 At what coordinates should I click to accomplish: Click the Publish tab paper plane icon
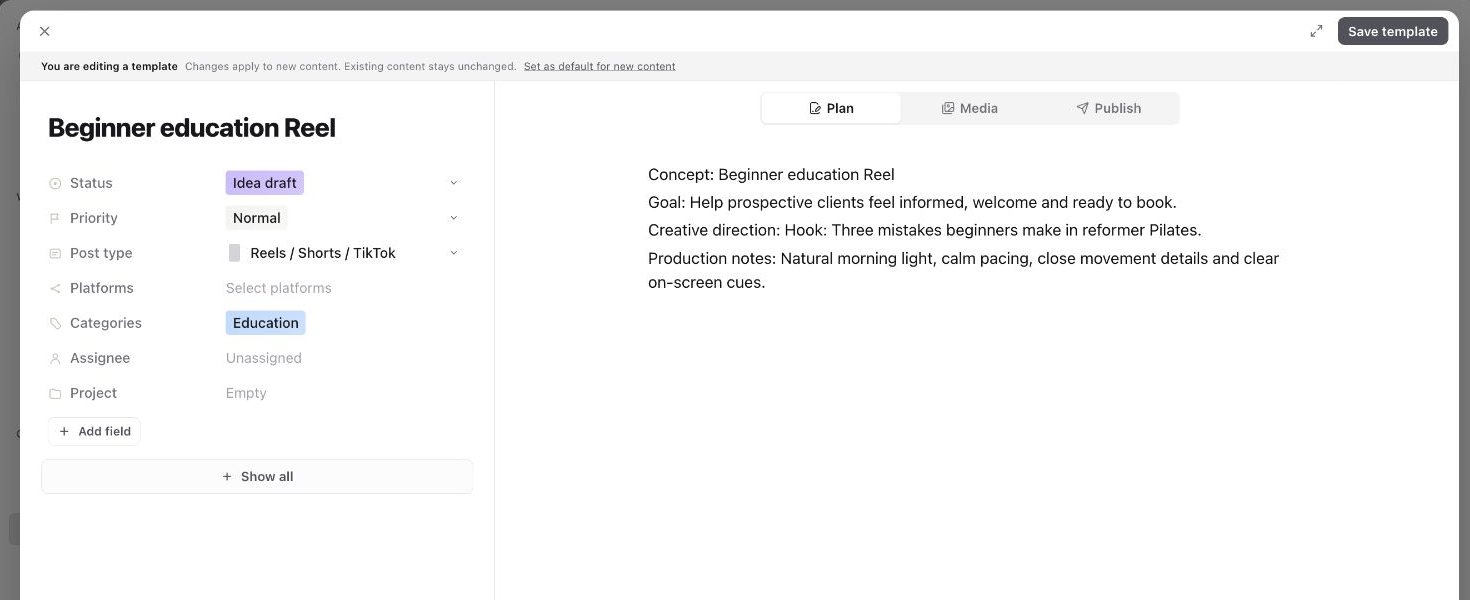pos(1082,108)
